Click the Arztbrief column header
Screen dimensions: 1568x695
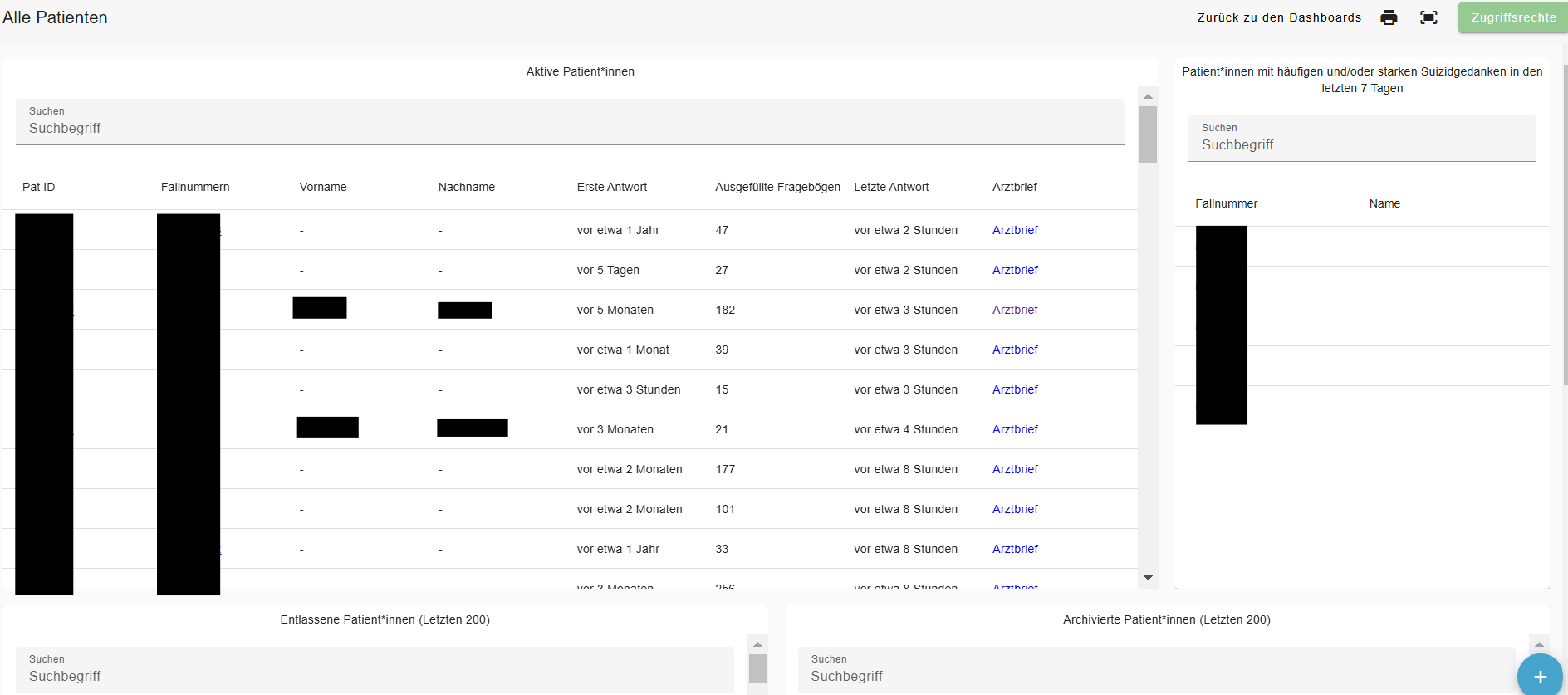coord(1015,187)
